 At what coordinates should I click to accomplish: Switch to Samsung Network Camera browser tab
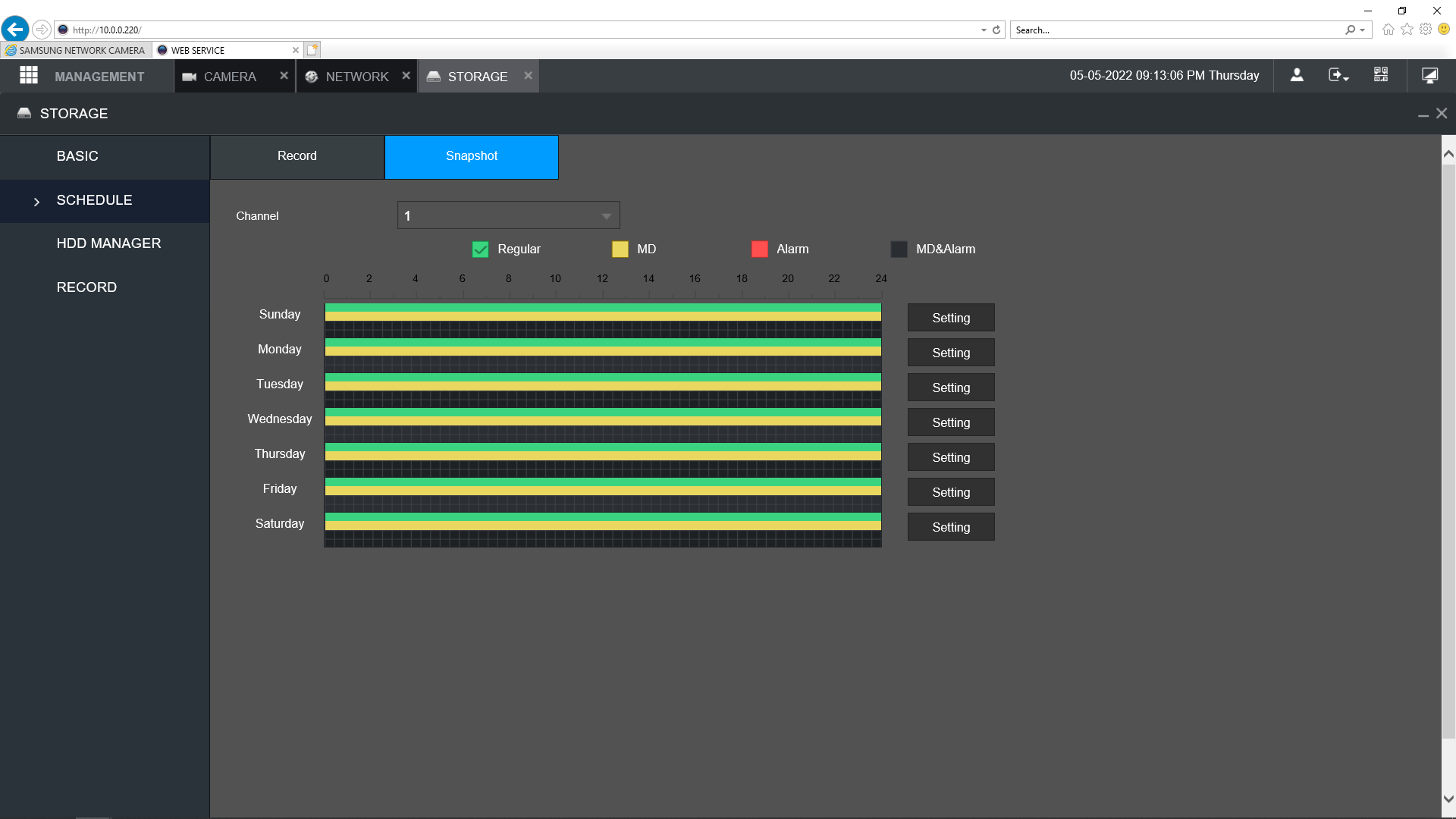pos(76,50)
